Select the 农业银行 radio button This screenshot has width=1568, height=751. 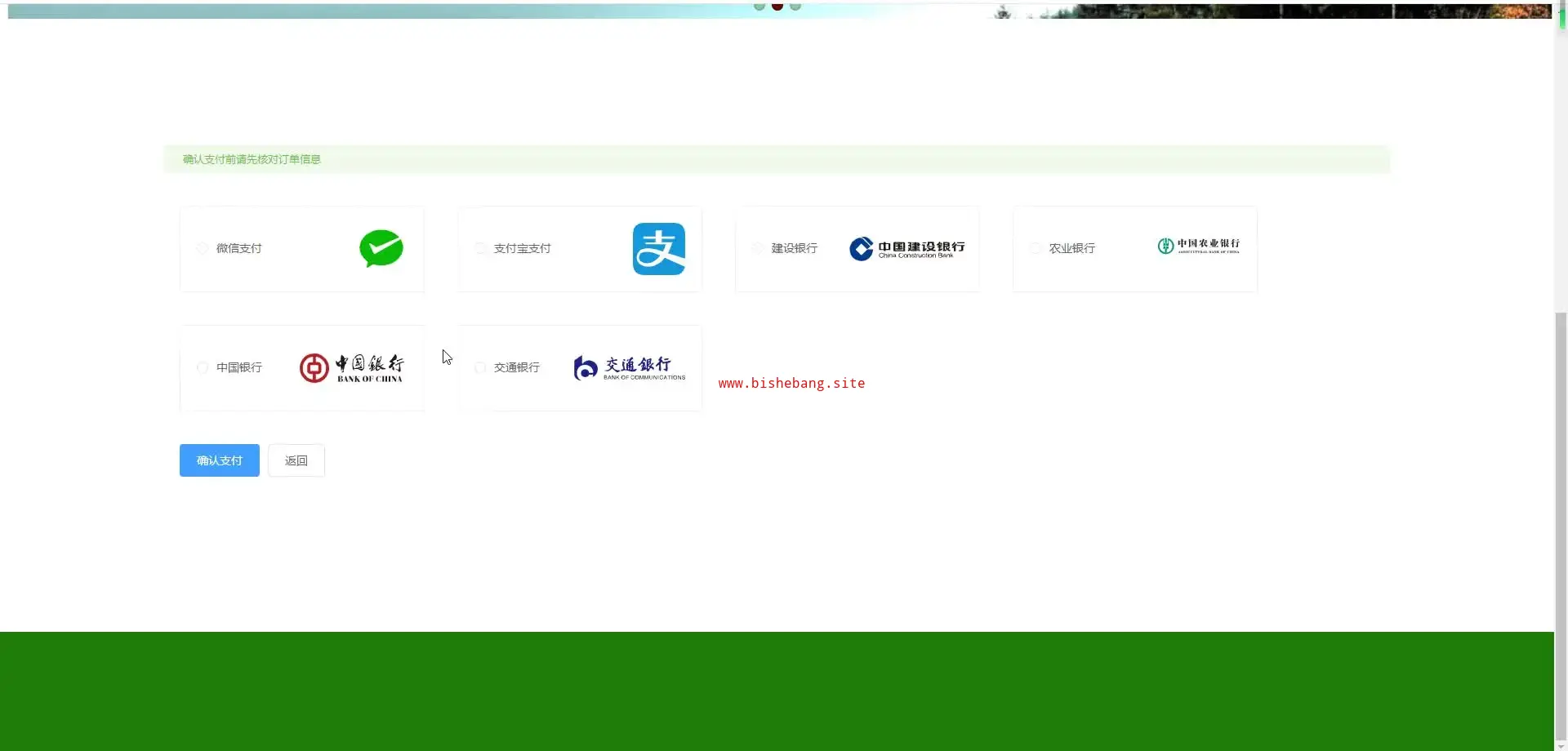tap(1036, 248)
